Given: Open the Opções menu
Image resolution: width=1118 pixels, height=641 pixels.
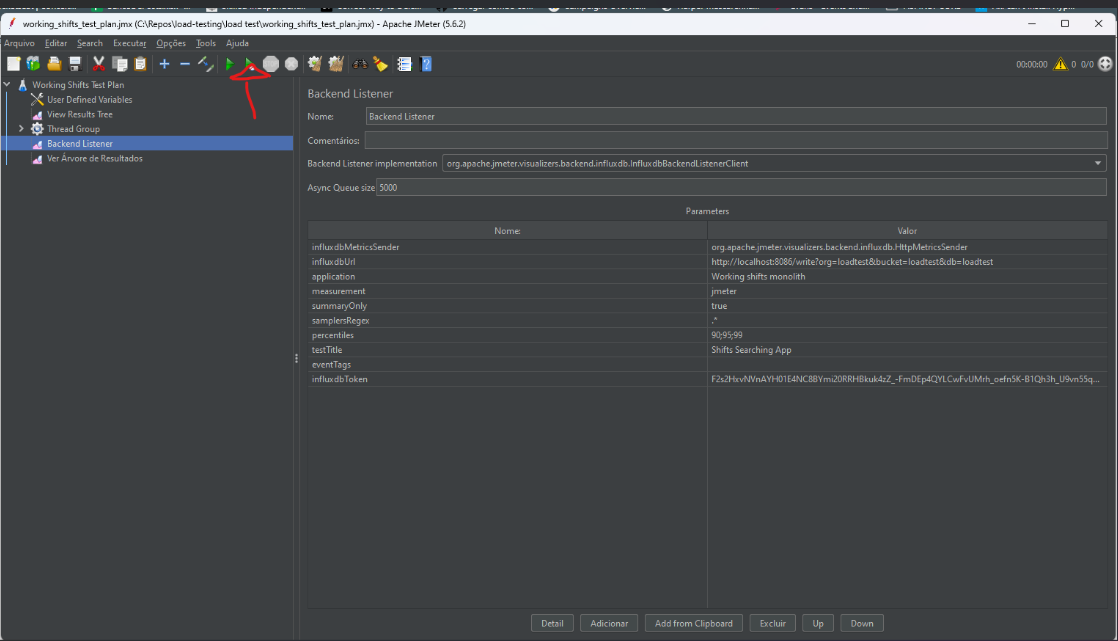Looking at the screenshot, I should click(171, 43).
